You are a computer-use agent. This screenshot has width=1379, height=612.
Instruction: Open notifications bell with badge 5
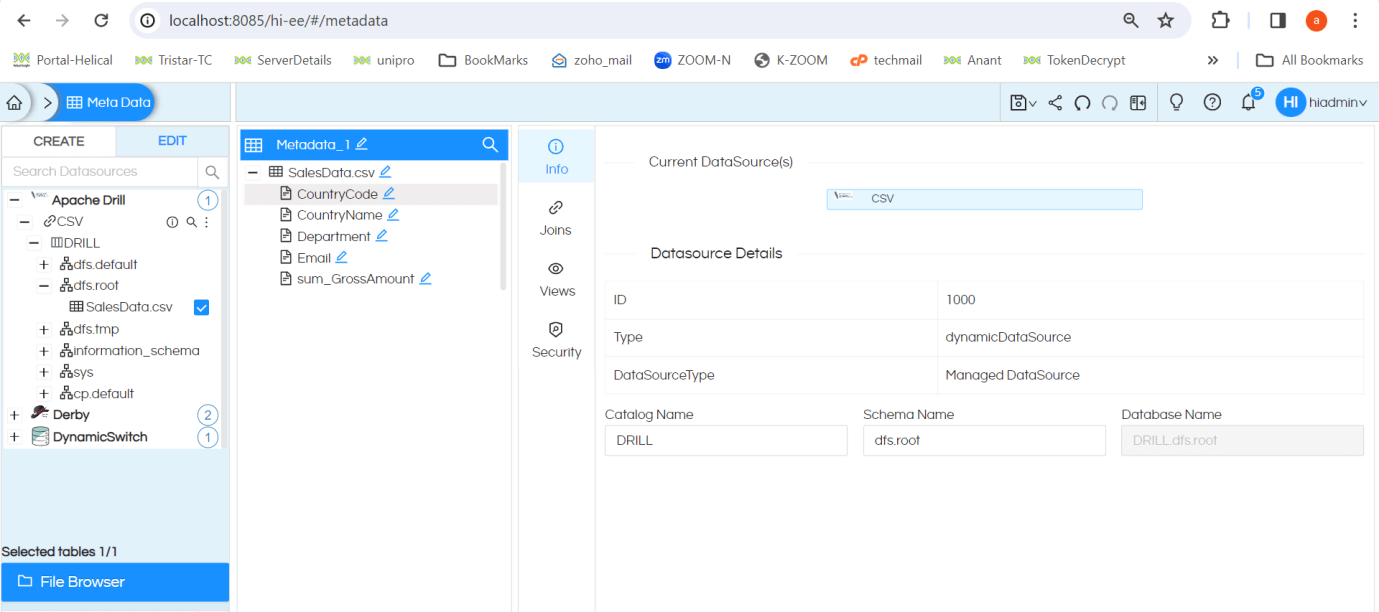(x=1249, y=102)
